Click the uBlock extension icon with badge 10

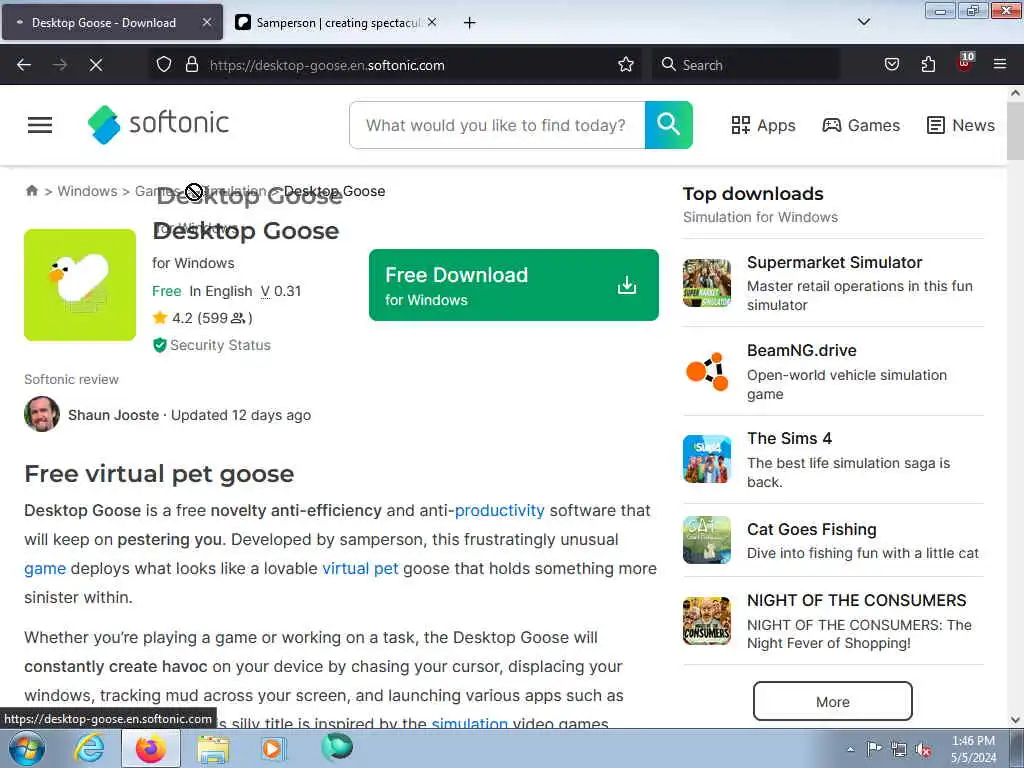[965, 63]
